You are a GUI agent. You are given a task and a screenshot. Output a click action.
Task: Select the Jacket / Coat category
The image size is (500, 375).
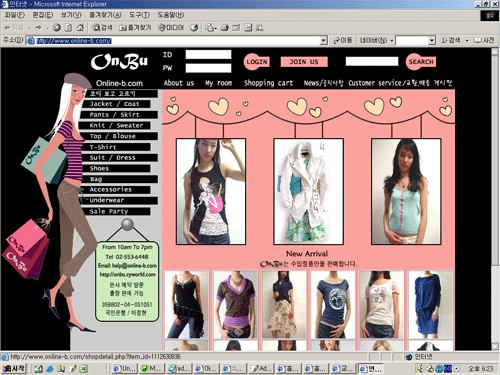(x=115, y=104)
